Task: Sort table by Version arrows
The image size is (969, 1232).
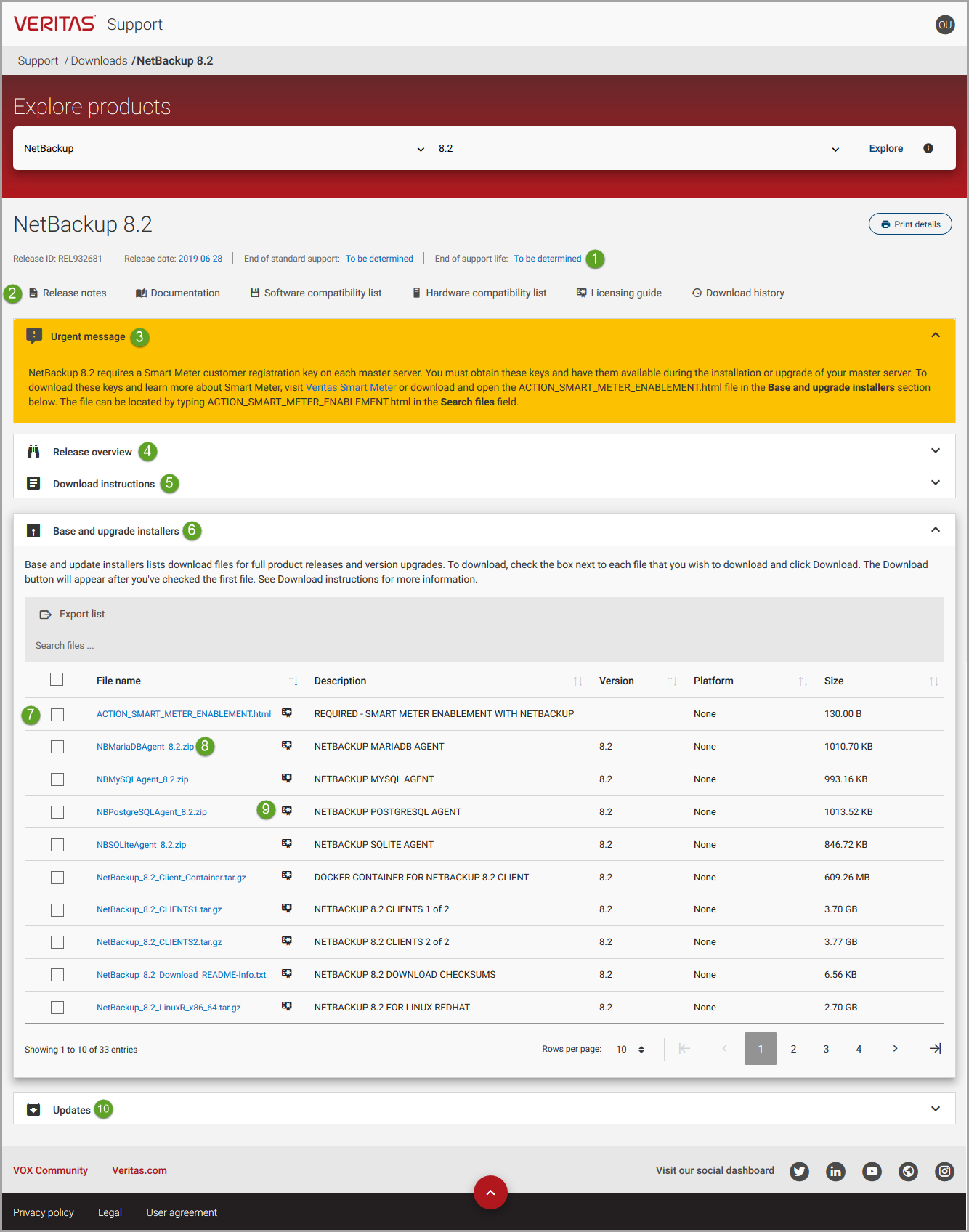Action: 673,681
